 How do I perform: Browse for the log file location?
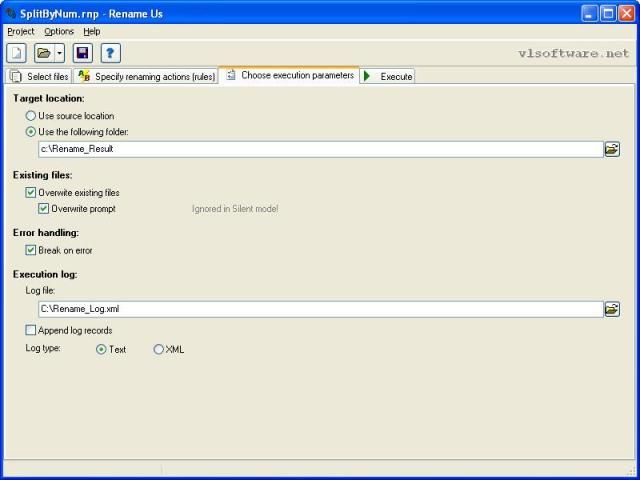pyautogui.click(x=612, y=309)
